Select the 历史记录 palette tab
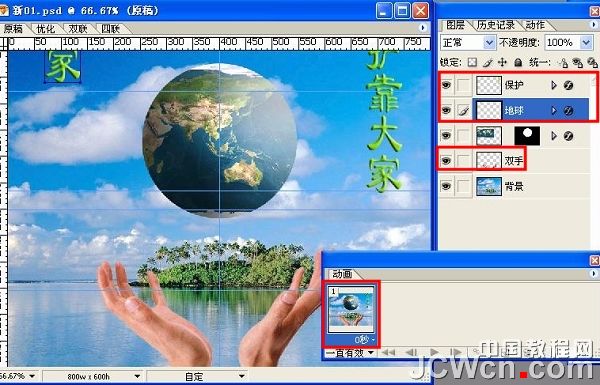Viewport: 600px width, 385px height. point(496,25)
